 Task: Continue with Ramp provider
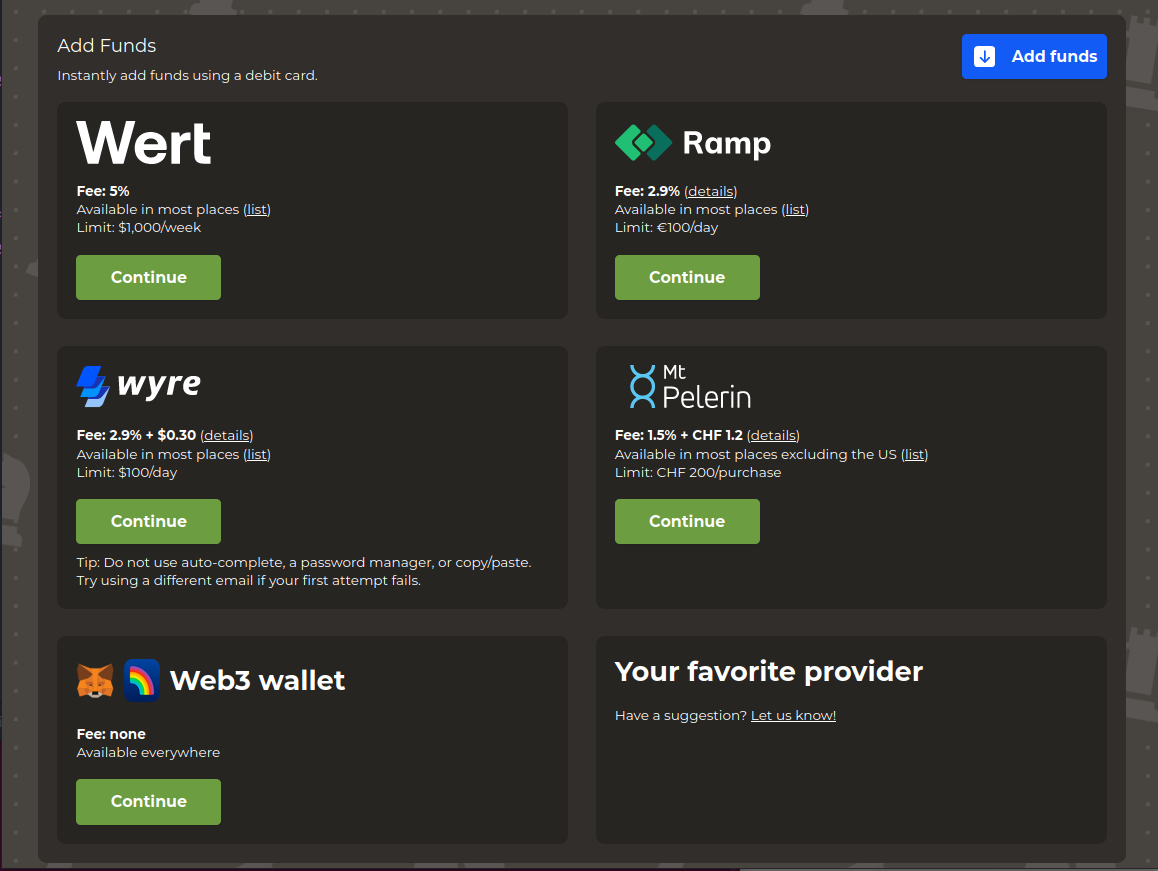pos(687,277)
